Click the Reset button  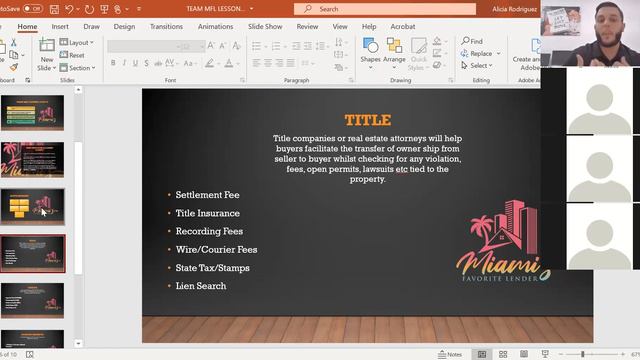[72, 55]
